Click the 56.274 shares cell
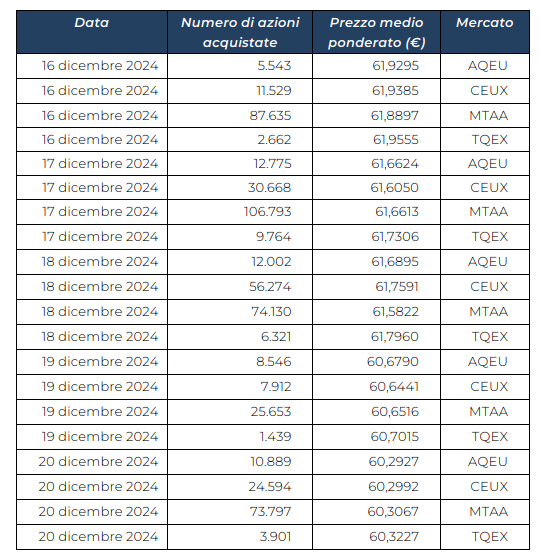The image size is (540, 558). (240, 286)
